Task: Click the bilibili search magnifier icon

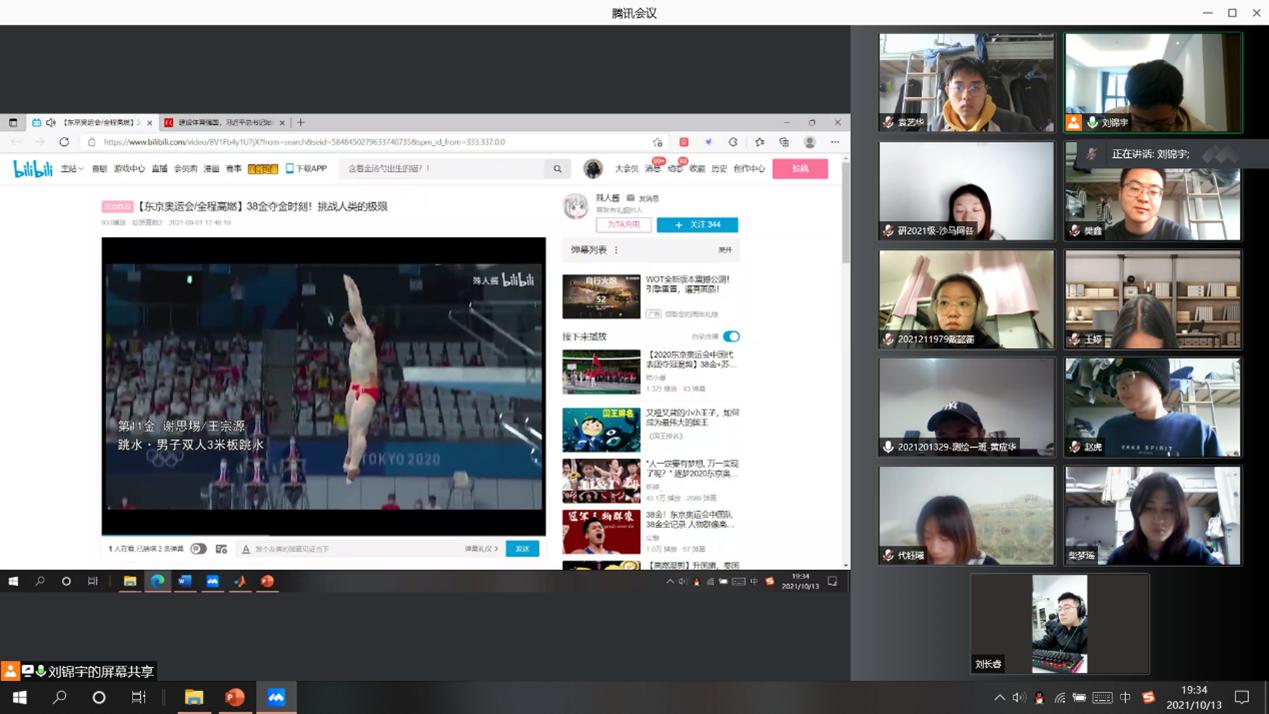Action: pyautogui.click(x=558, y=169)
